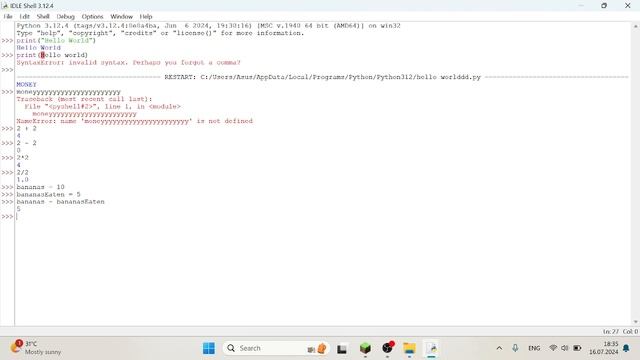Open the Edit menu
Screen dimensions: 640x360
pyautogui.click(x=24, y=17)
